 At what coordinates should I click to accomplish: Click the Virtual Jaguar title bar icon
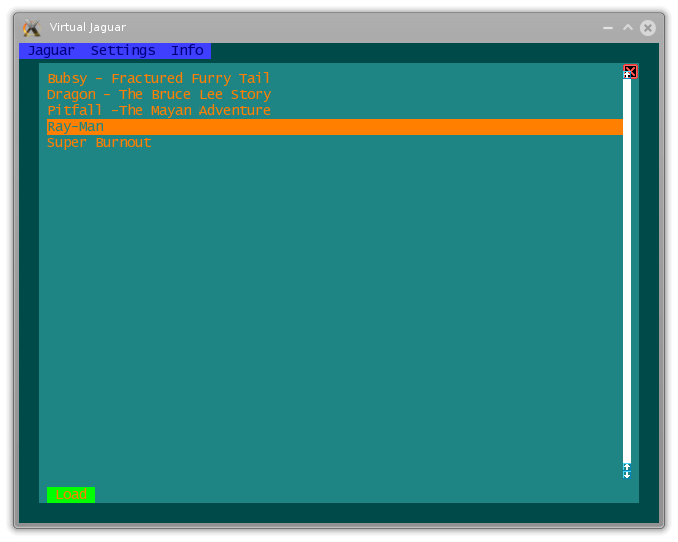[32, 28]
